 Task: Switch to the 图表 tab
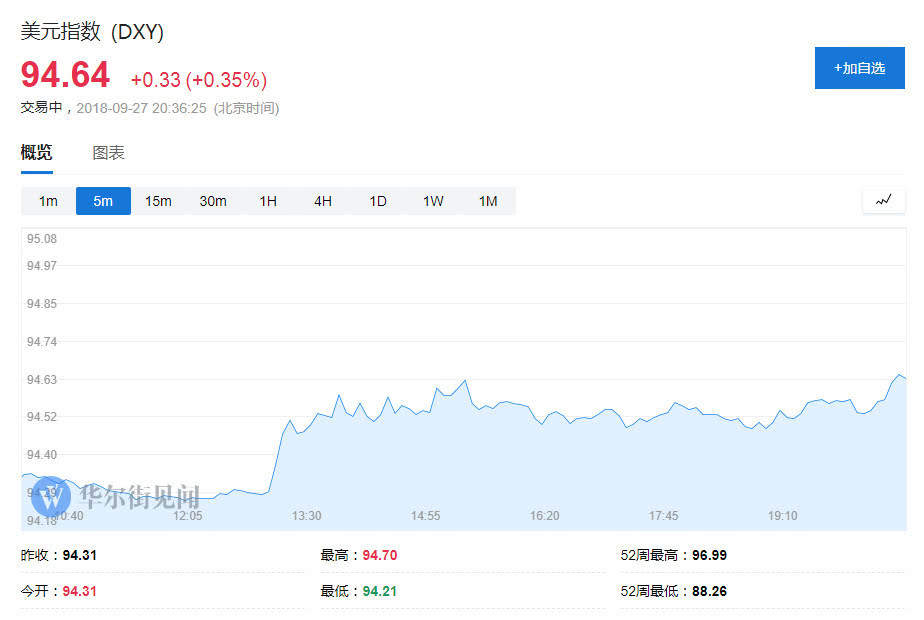point(109,153)
